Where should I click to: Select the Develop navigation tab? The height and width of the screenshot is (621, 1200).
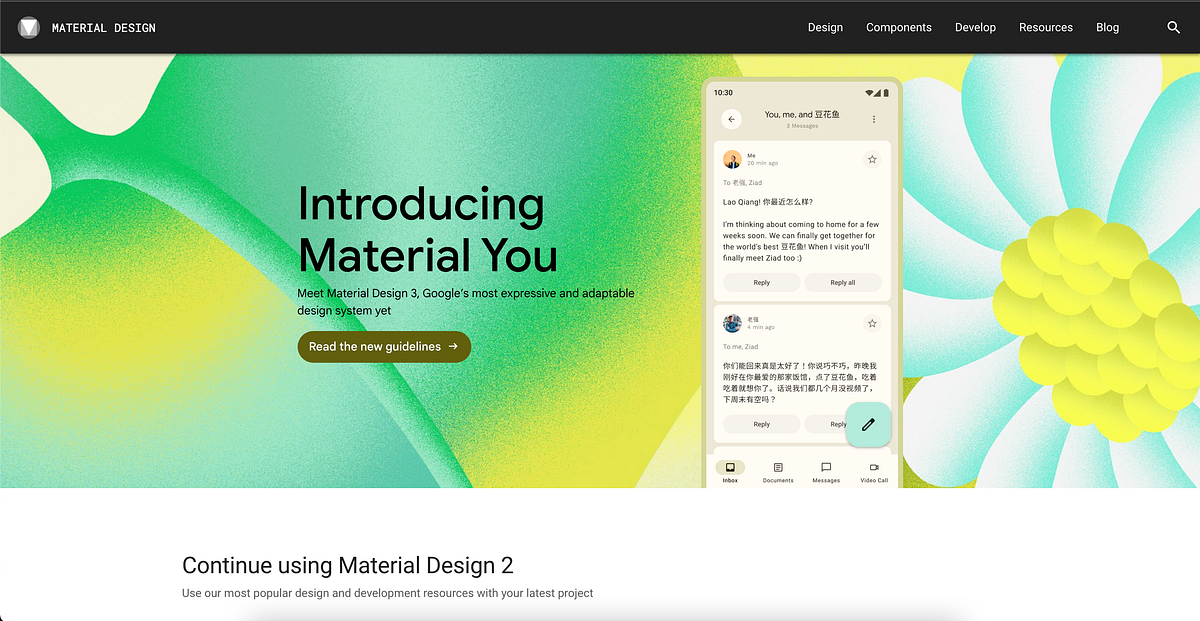pyautogui.click(x=975, y=27)
